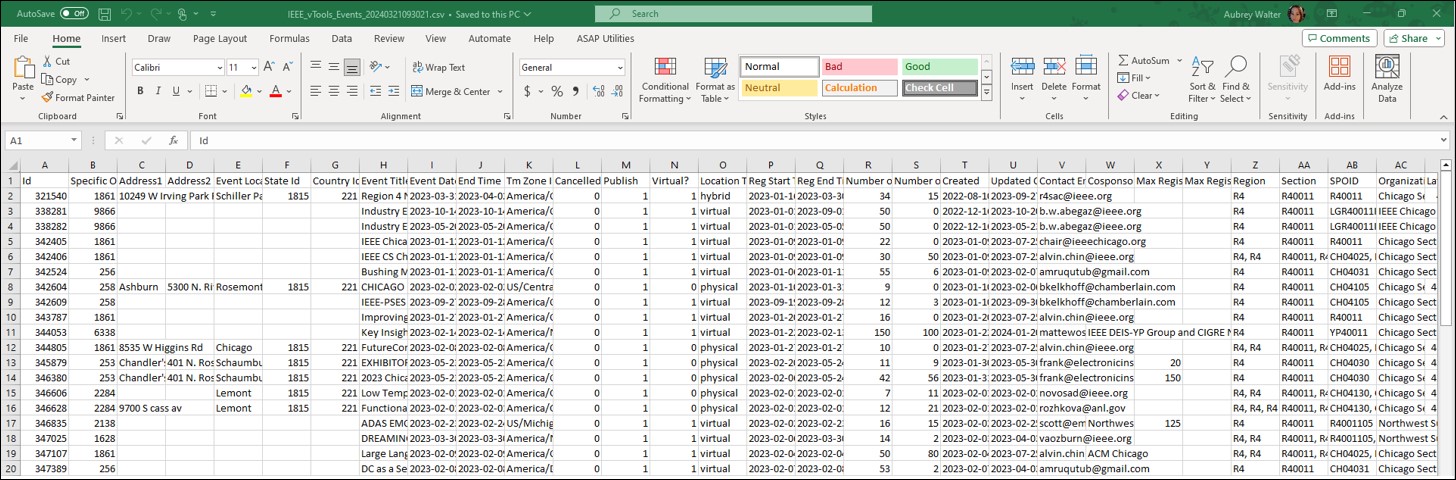Align cell text to the right
Screen dimensions: 1456x480
(x=352, y=91)
